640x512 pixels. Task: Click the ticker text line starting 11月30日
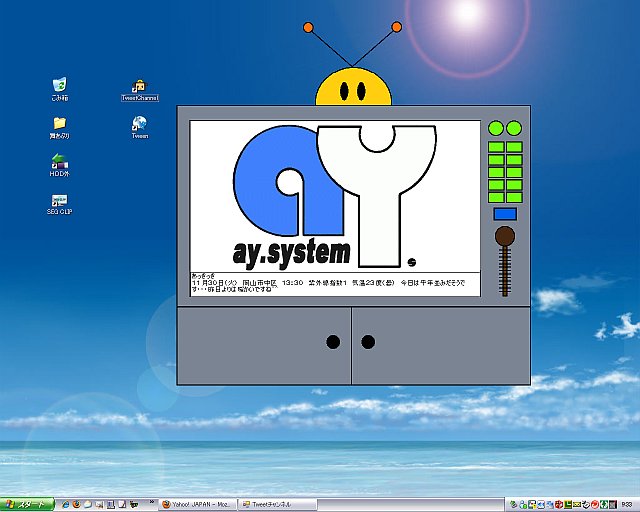click(329, 283)
